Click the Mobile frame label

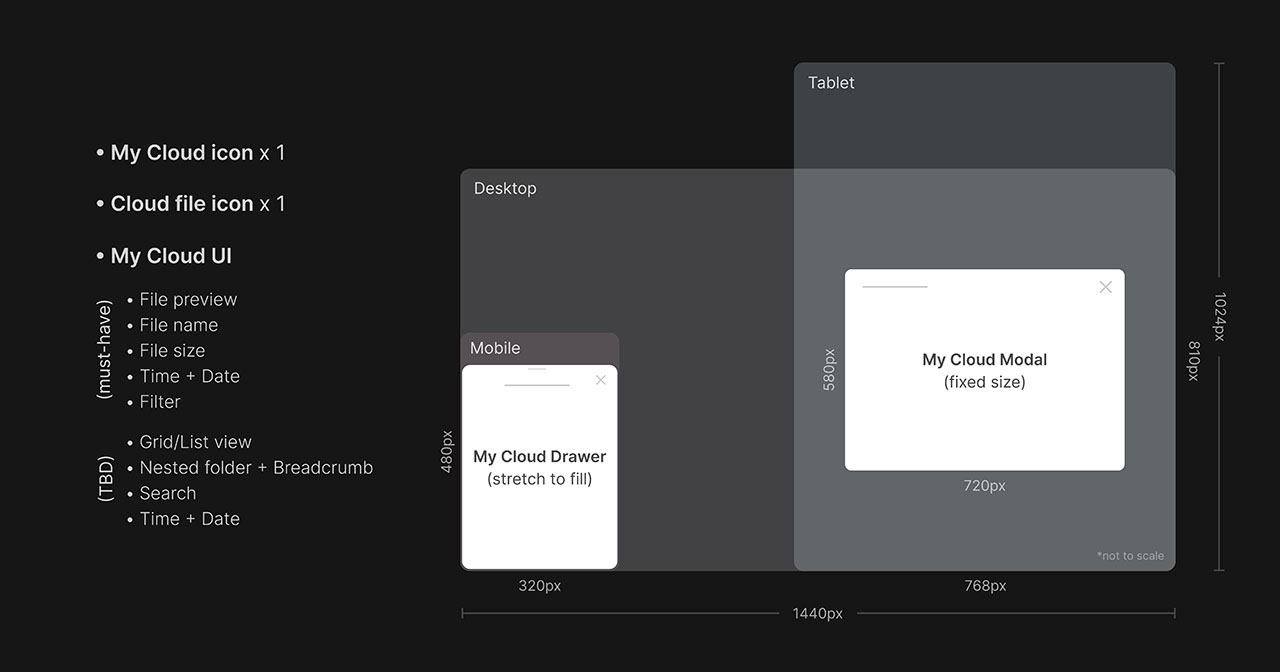click(x=495, y=348)
